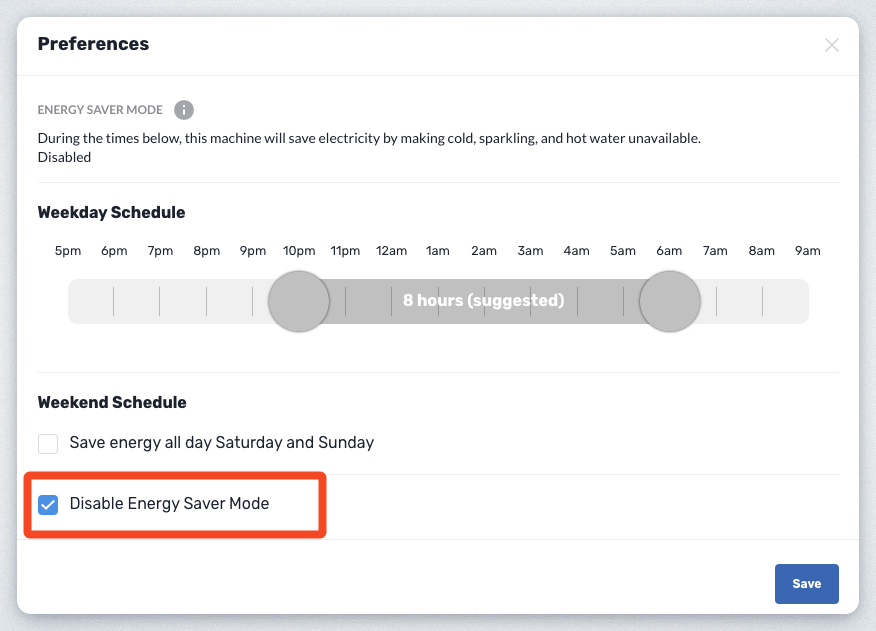Click the "8 hours (suggested)" slider range
876x631 pixels.
click(x=484, y=301)
